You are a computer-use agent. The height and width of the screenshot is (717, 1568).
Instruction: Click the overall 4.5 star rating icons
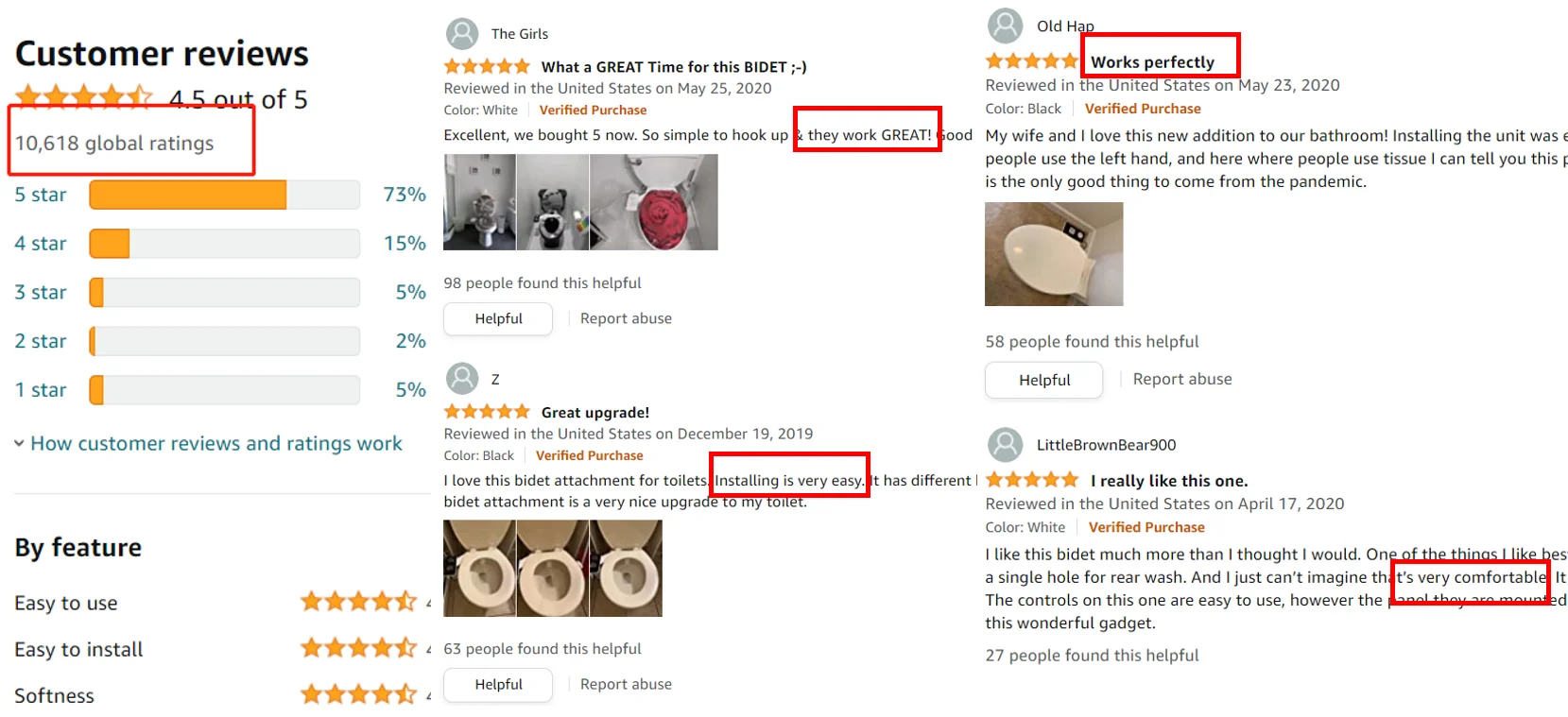[x=84, y=97]
